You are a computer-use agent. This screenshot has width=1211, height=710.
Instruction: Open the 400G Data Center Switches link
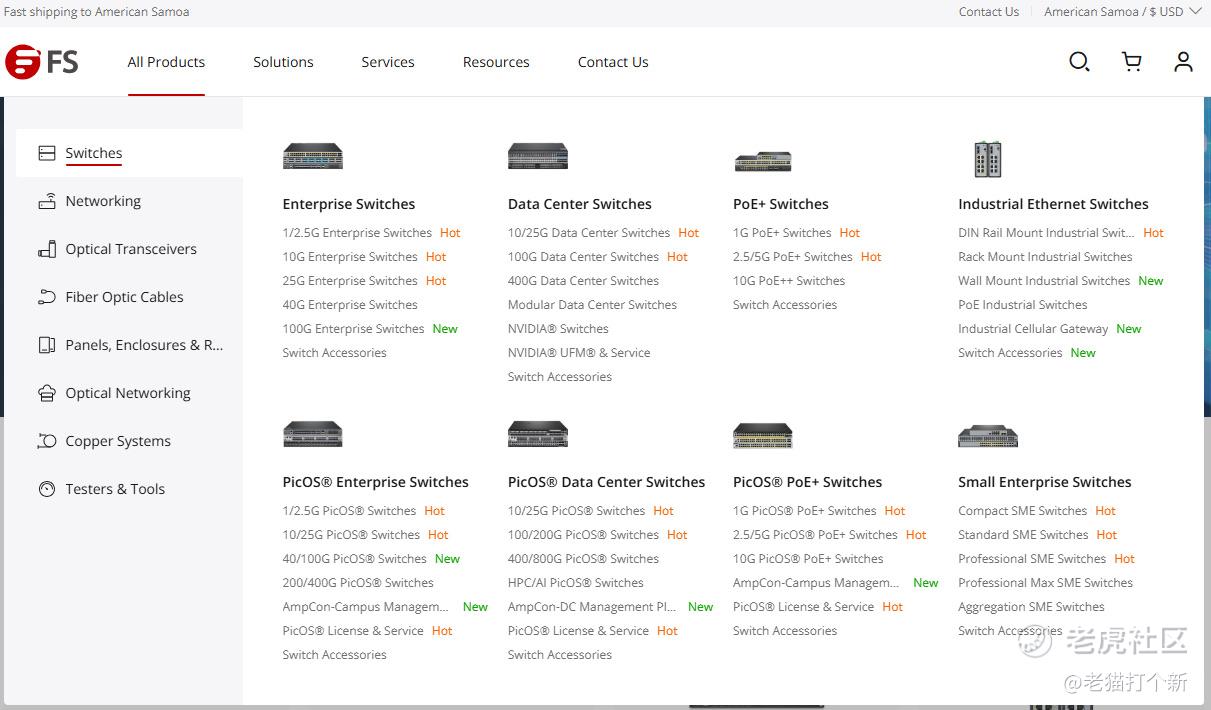click(583, 281)
